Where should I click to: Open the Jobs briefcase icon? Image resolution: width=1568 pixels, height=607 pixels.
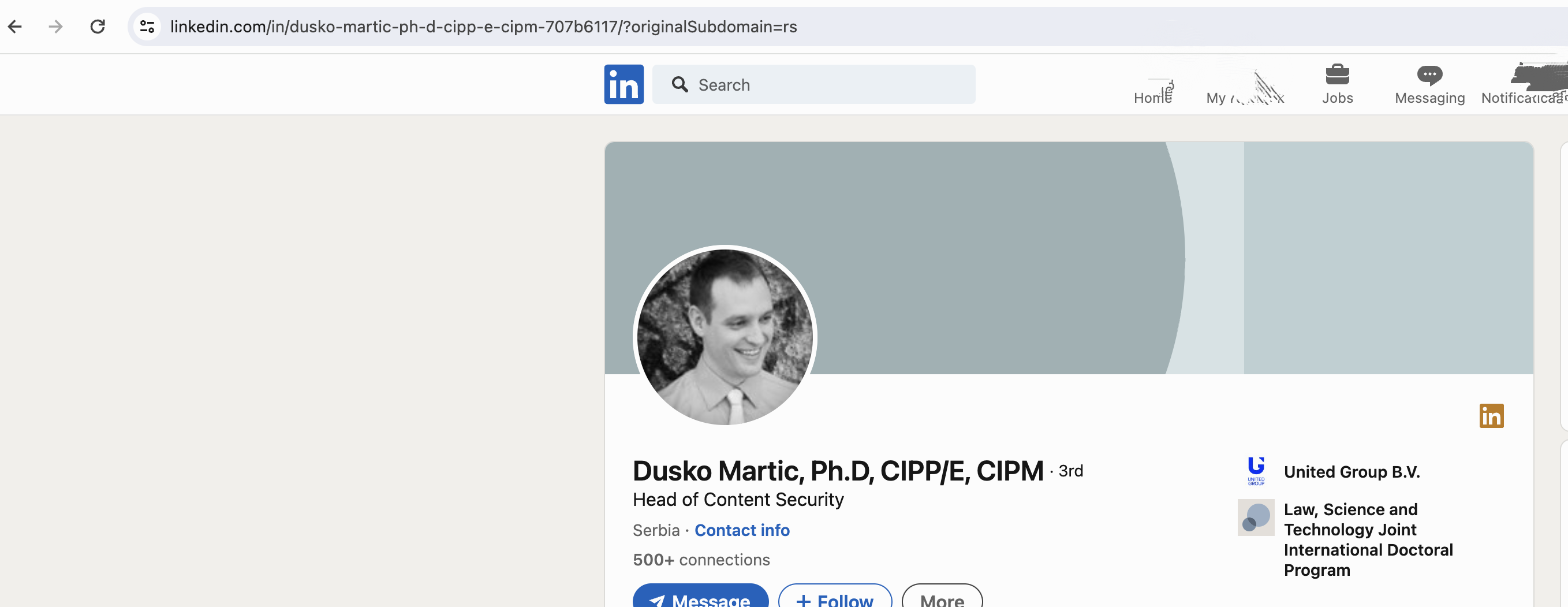click(x=1336, y=76)
